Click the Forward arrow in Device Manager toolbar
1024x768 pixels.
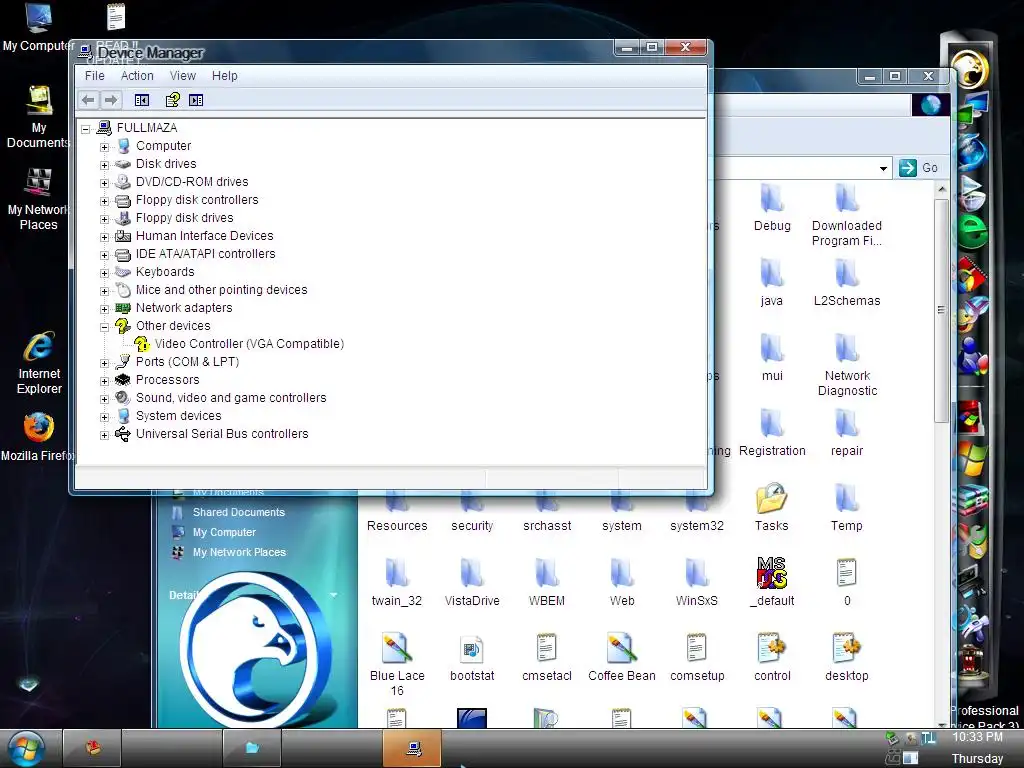pos(111,100)
